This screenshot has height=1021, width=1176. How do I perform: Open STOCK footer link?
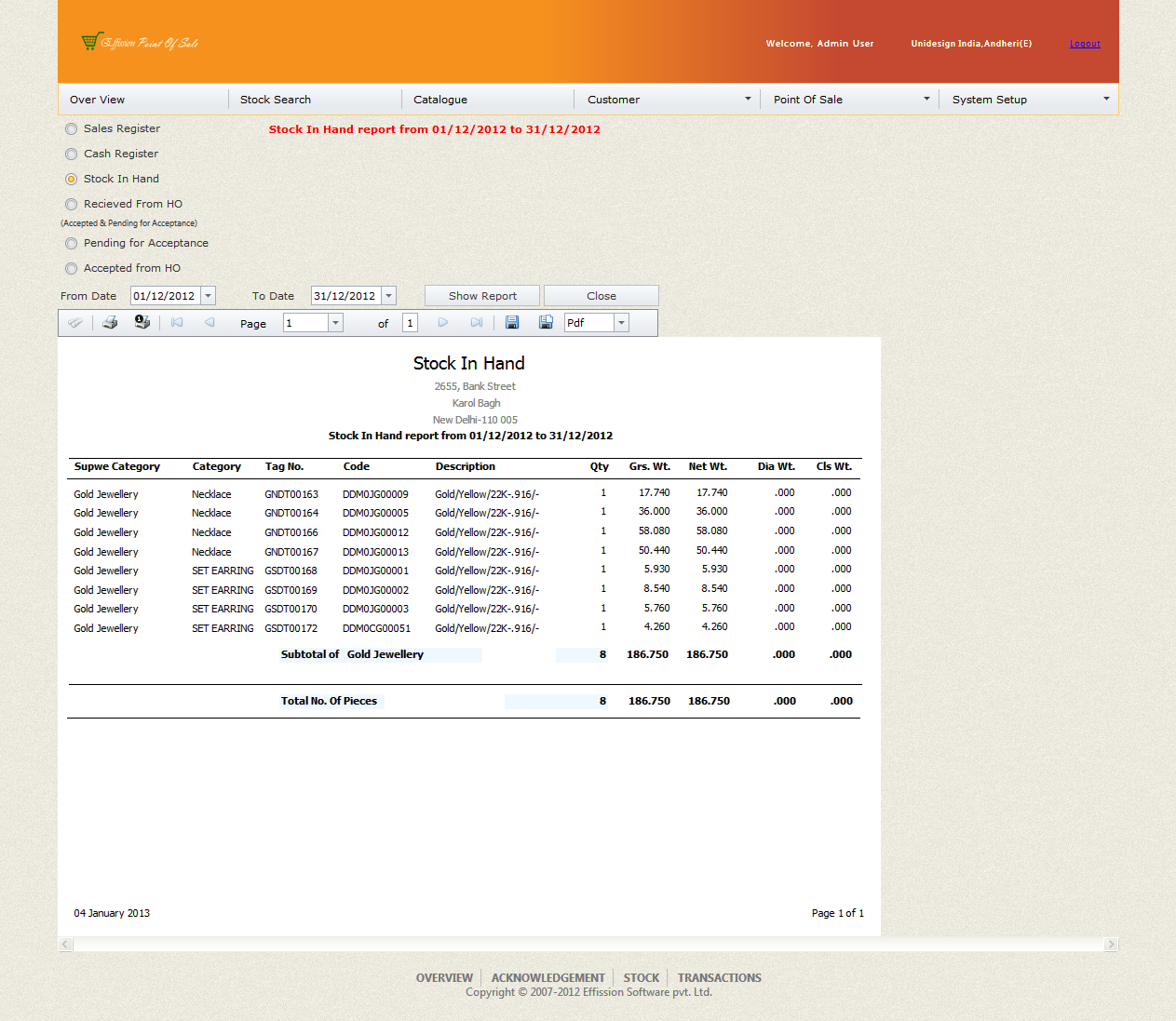pos(642,978)
